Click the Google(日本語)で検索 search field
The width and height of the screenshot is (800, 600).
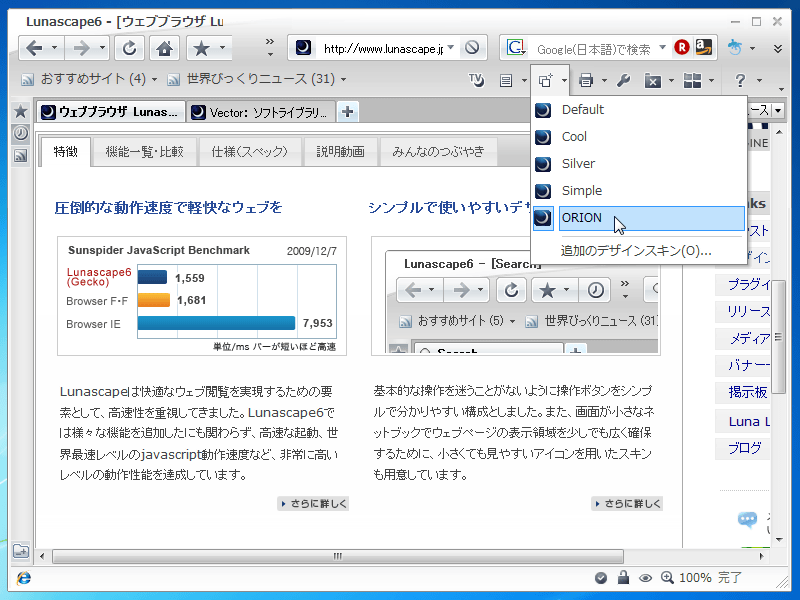(594, 49)
